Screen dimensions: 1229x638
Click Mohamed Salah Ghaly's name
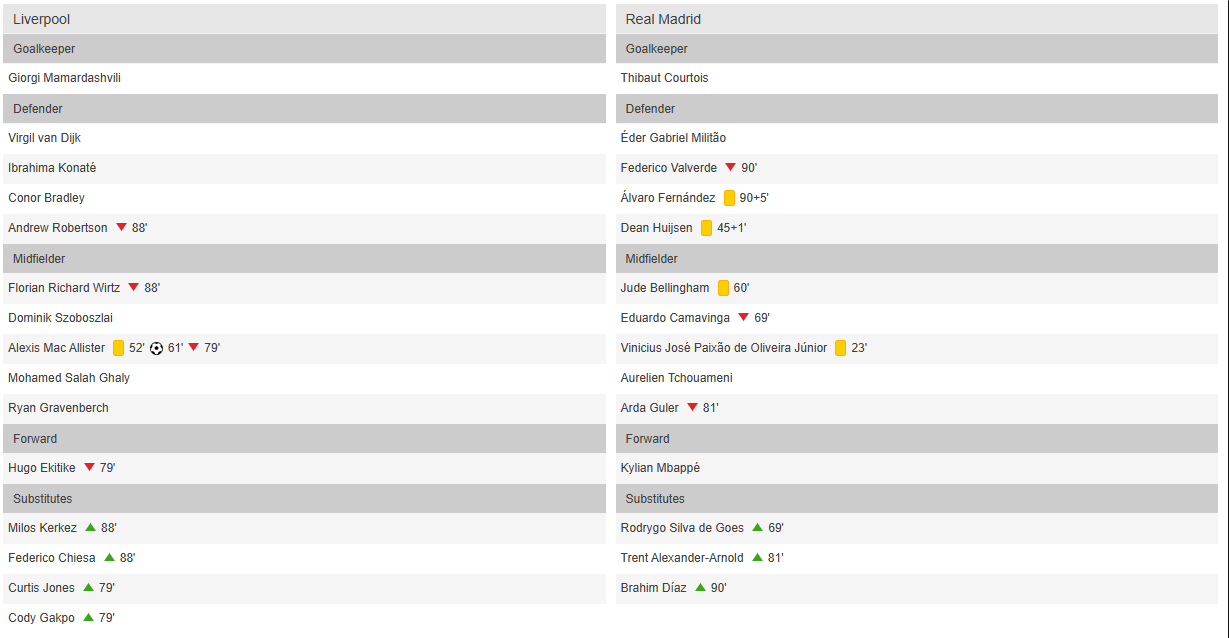(x=69, y=378)
